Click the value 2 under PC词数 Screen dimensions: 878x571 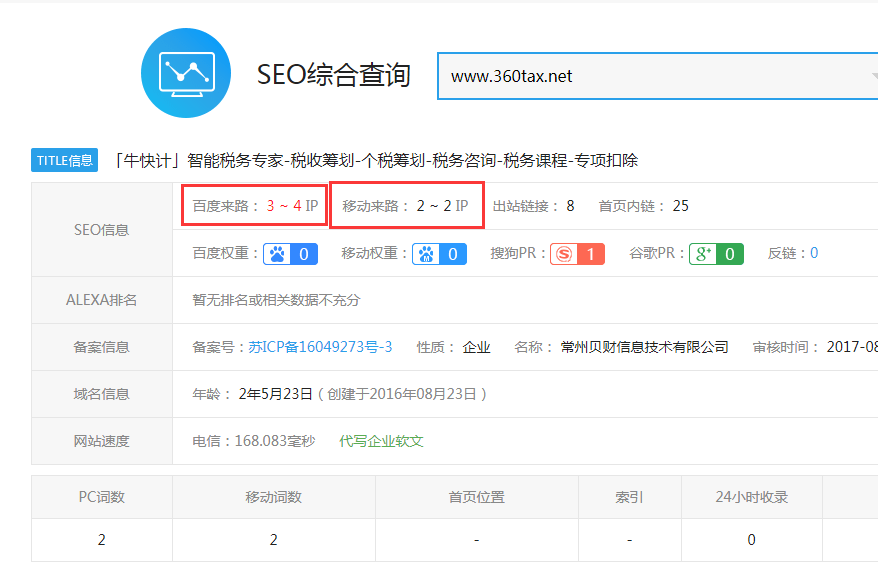[x=102, y=540]
